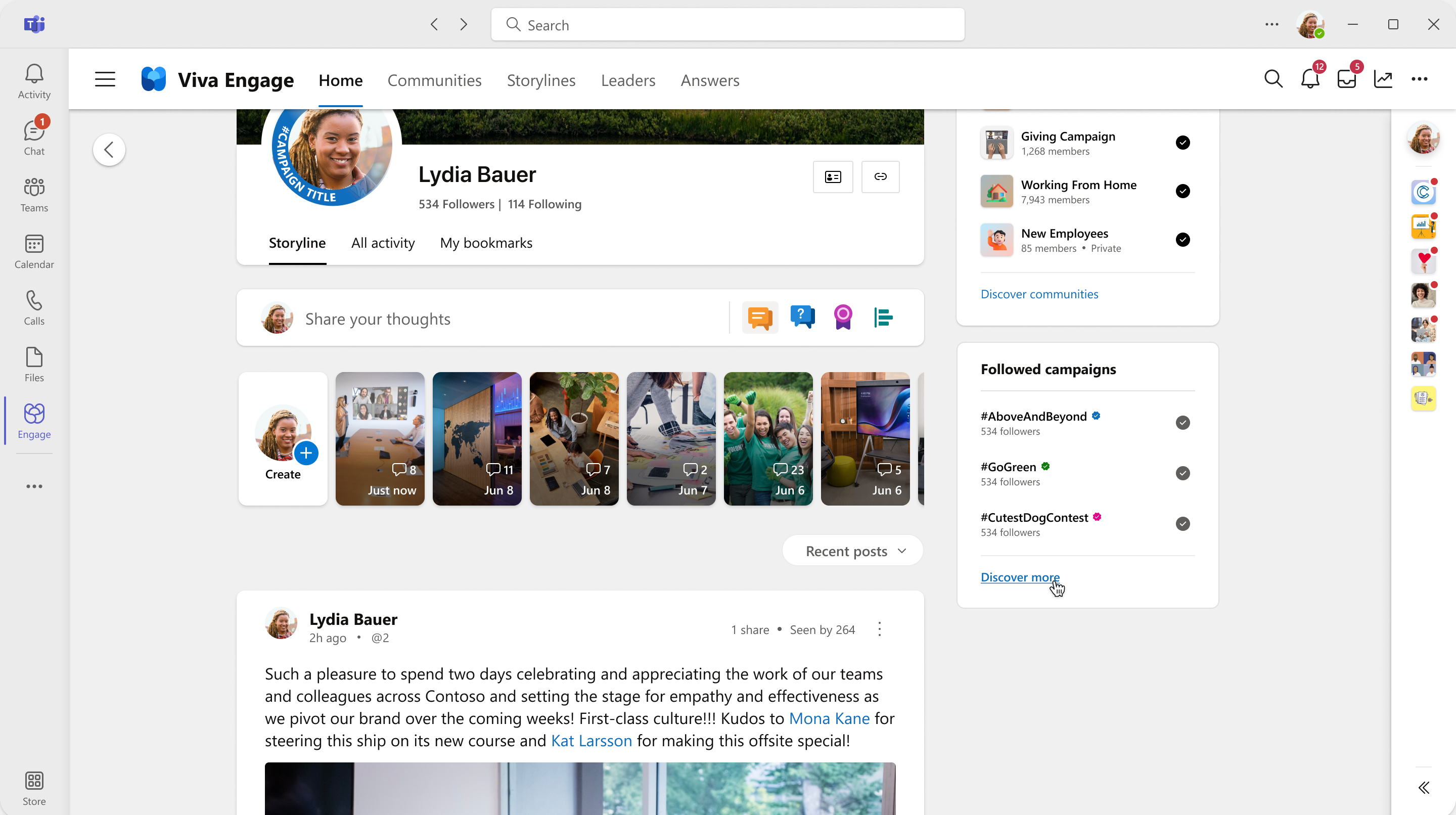Viewport: 1456px width, 815px height.
Task: Switch to the All activity tab
Action: [383, 242]
